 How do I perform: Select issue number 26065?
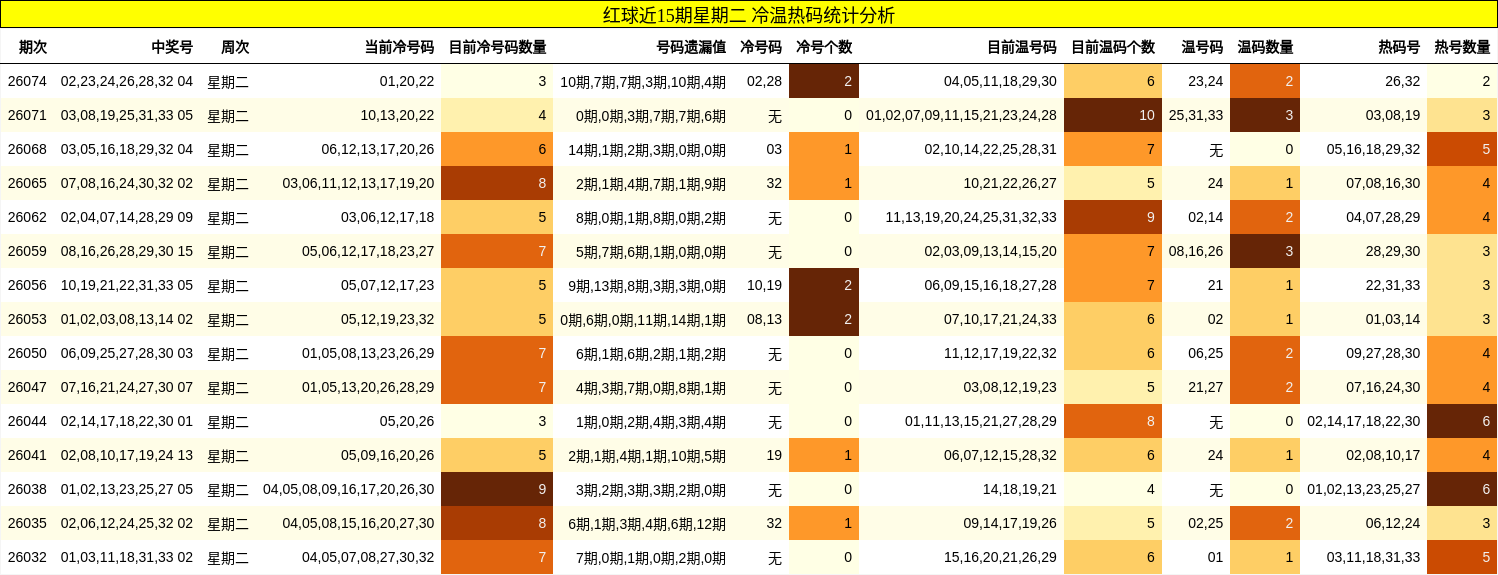click(27, 183)
